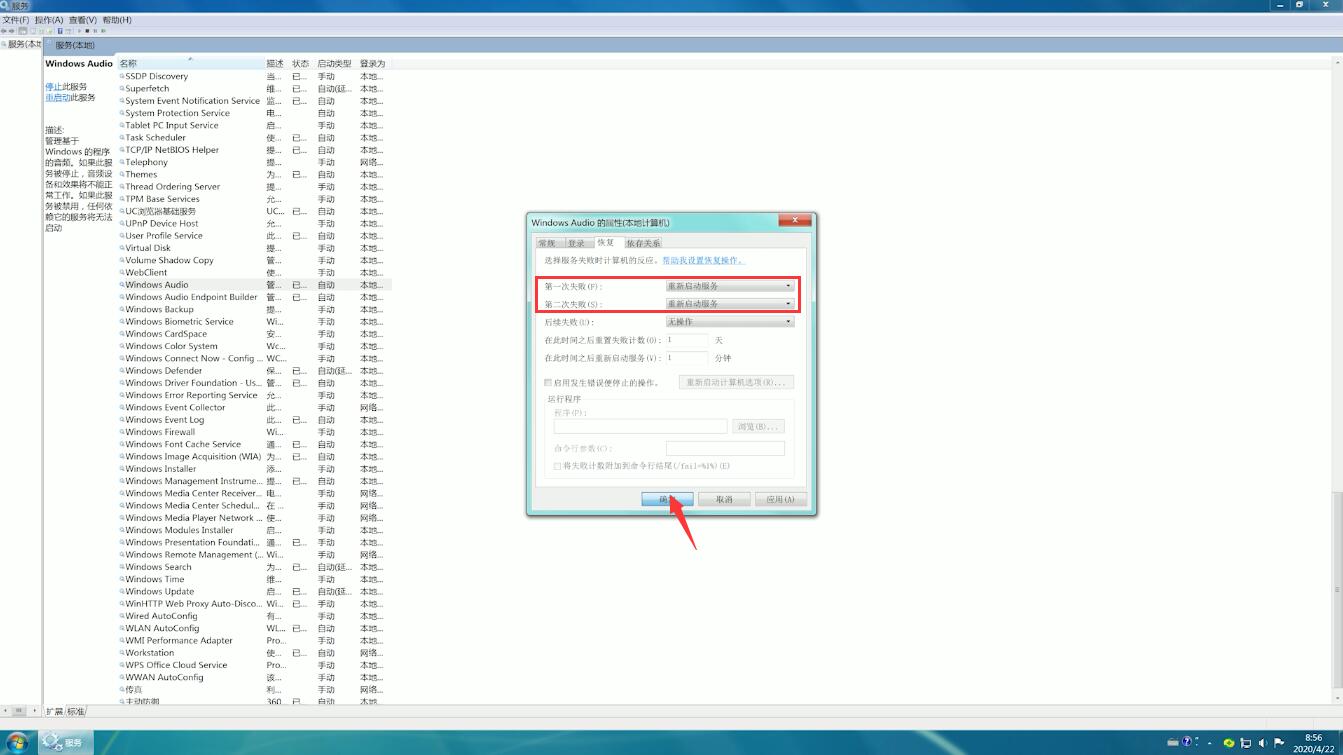Show hidden tray icons arrow
Screen dimensions: 1343x755
[1210, 743]
